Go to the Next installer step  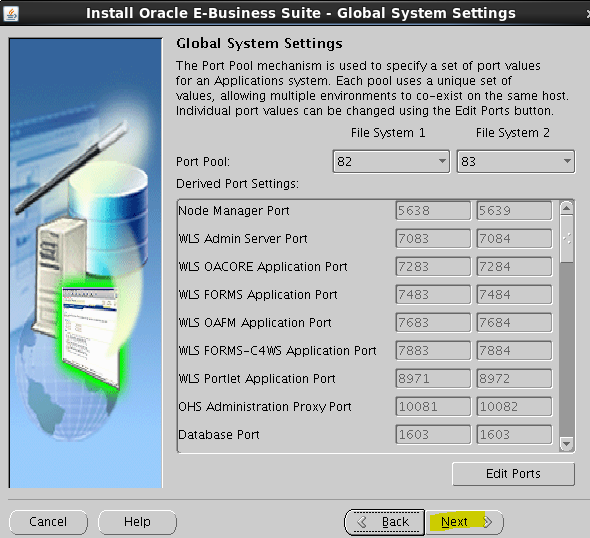(x=465, y=522)
